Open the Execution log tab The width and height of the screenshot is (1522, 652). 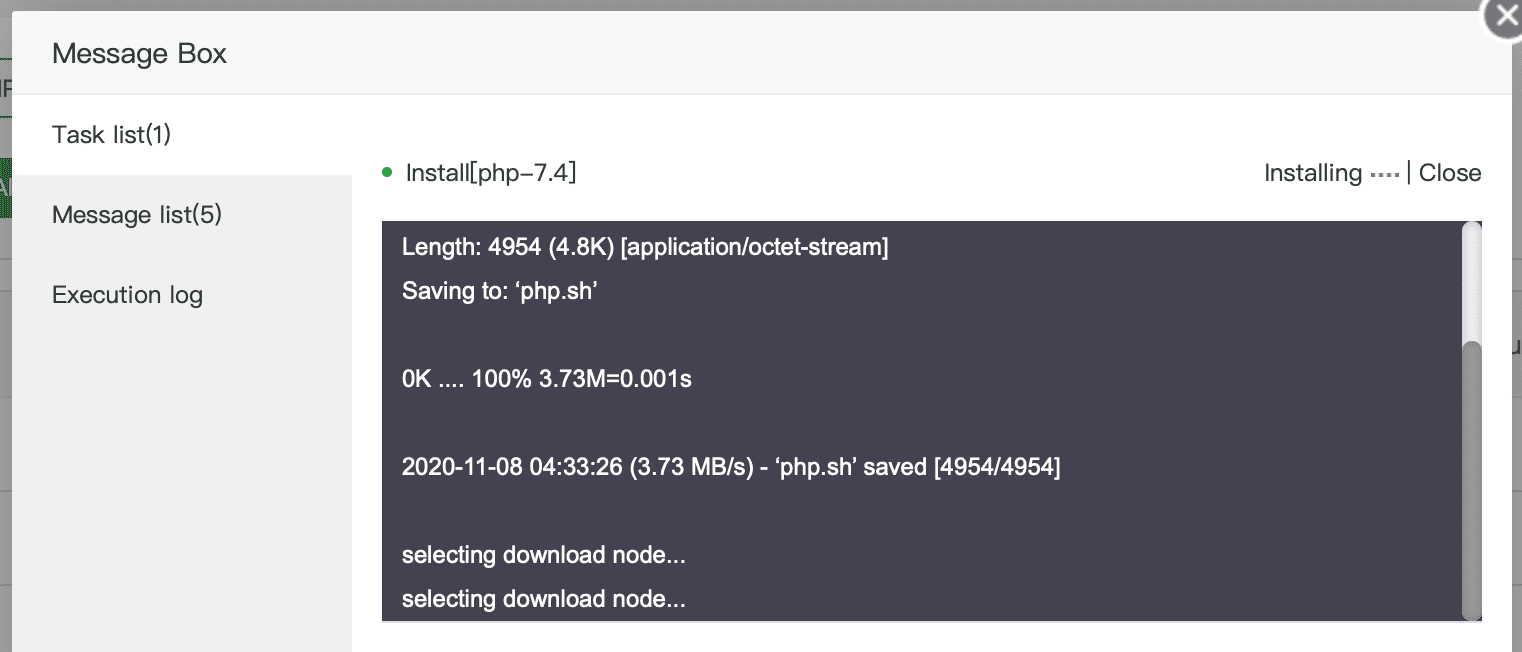[x=127, y=294]
